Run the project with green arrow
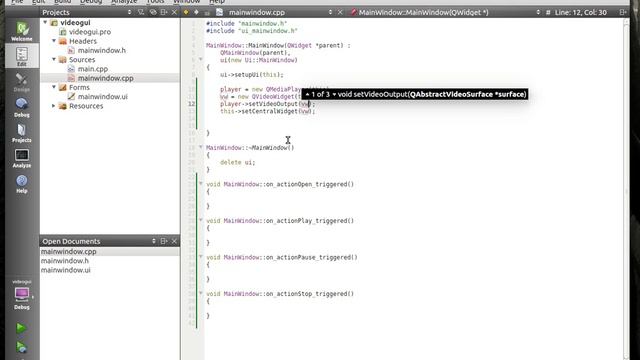Image resolution: width=640 pixels, height=360 pixels. click(22, 328)
